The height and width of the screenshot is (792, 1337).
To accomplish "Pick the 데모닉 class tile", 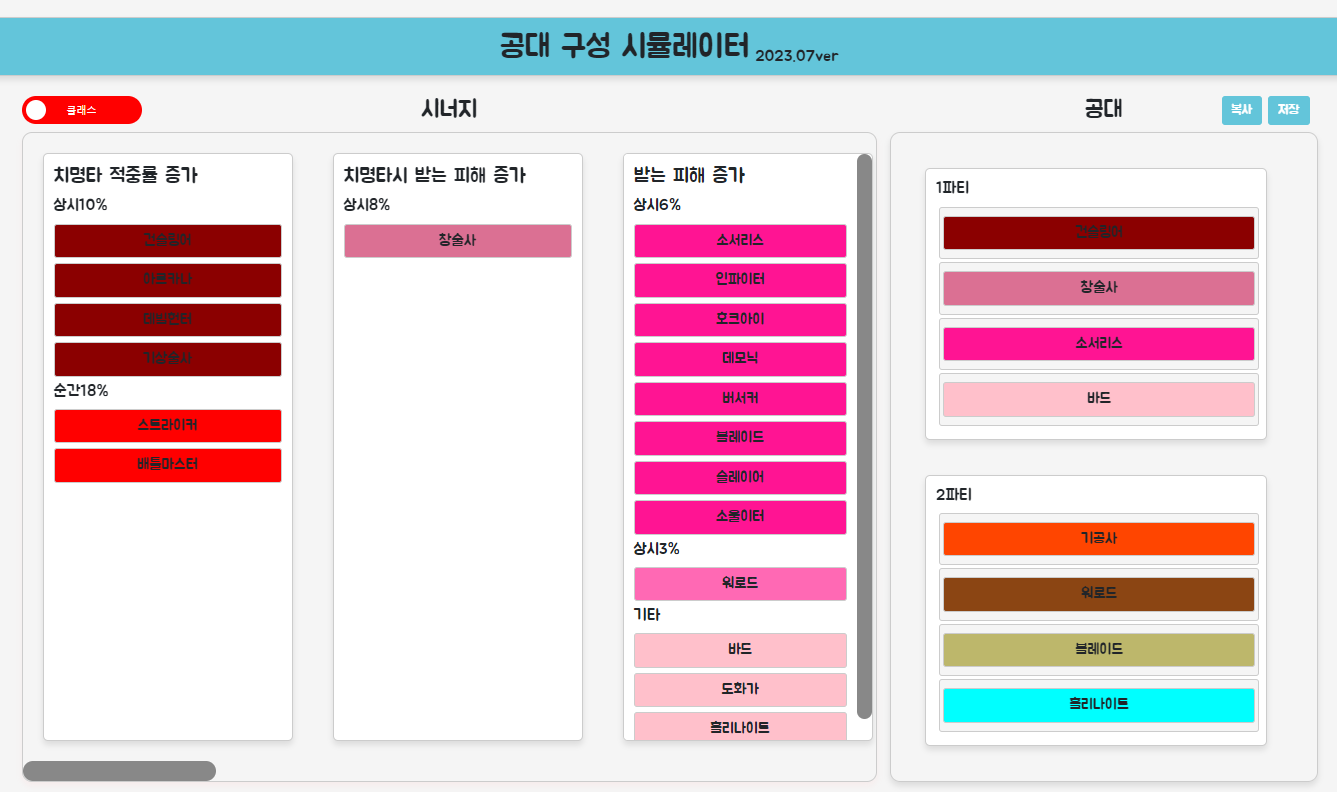I will tap(740, 359).
